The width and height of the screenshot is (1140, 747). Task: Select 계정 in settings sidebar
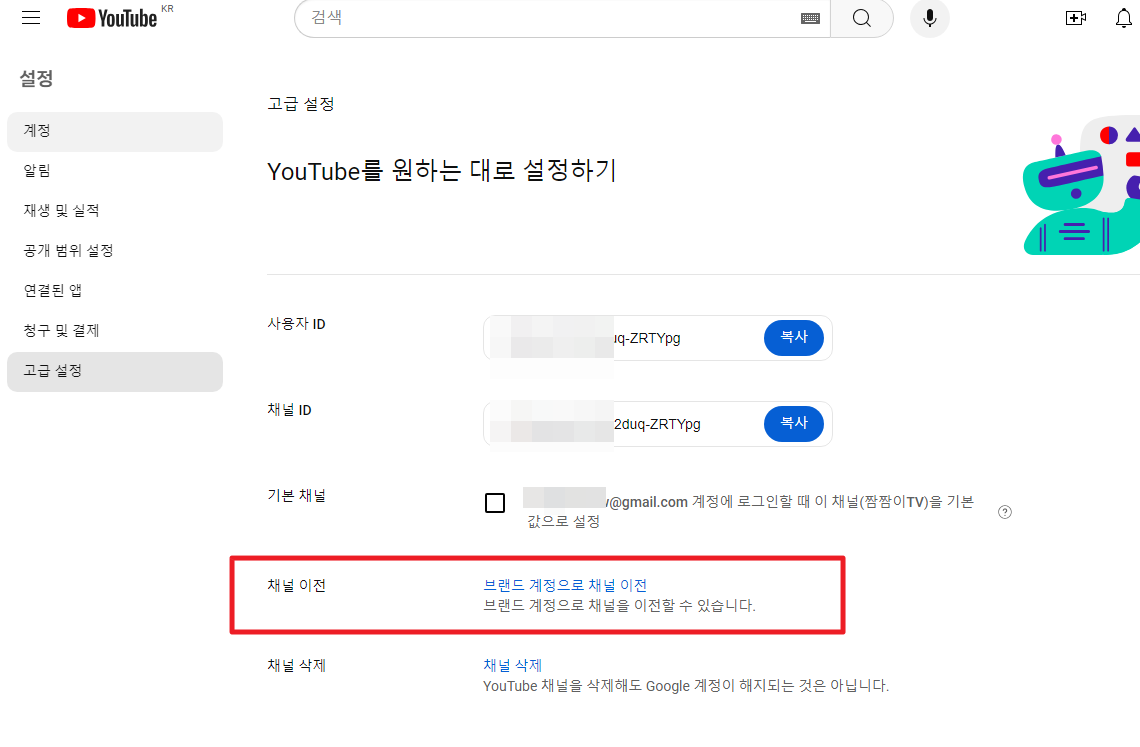point(115,132)
